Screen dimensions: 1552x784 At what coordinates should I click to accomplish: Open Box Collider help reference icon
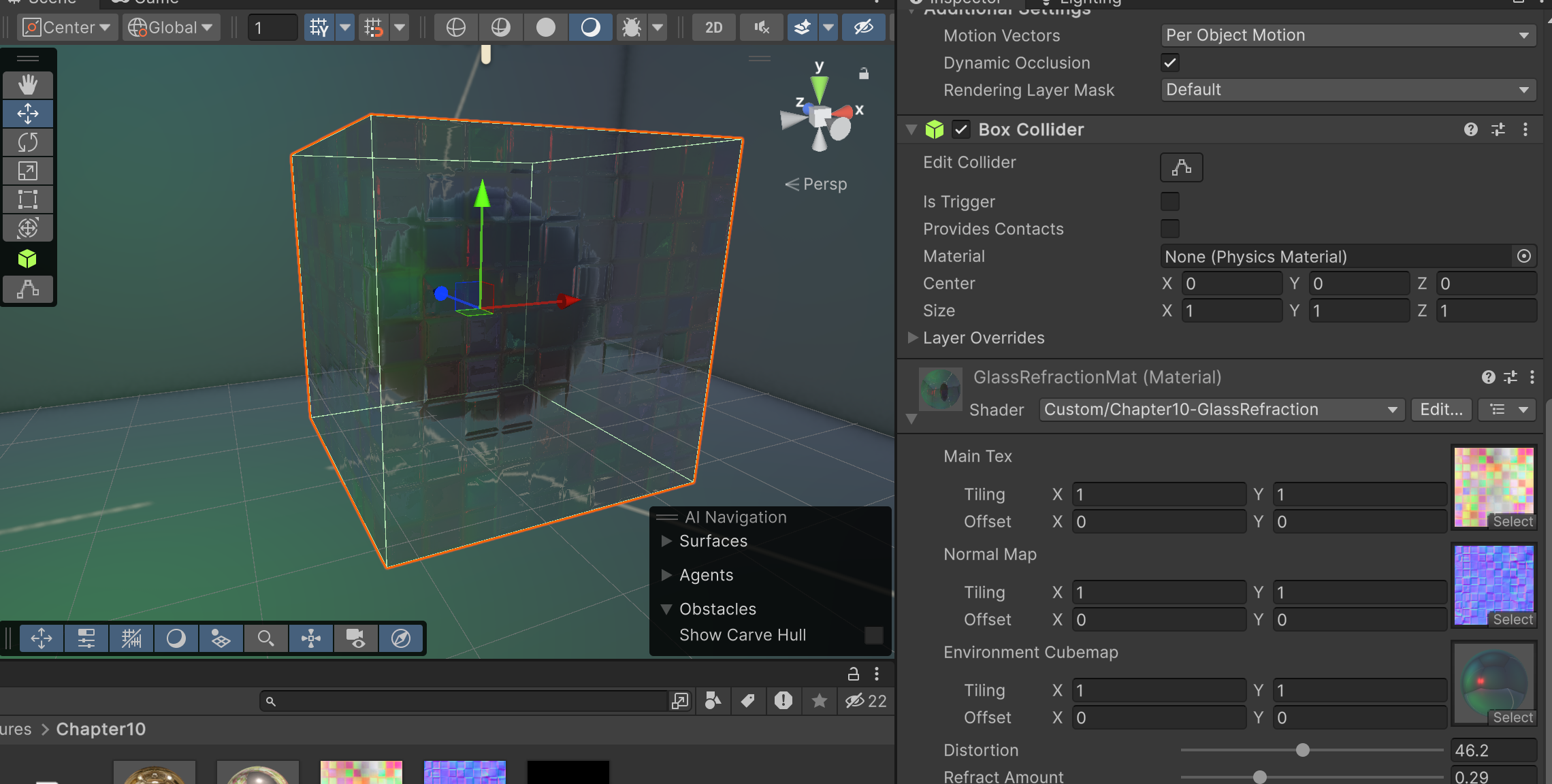tap(1470, 129)
